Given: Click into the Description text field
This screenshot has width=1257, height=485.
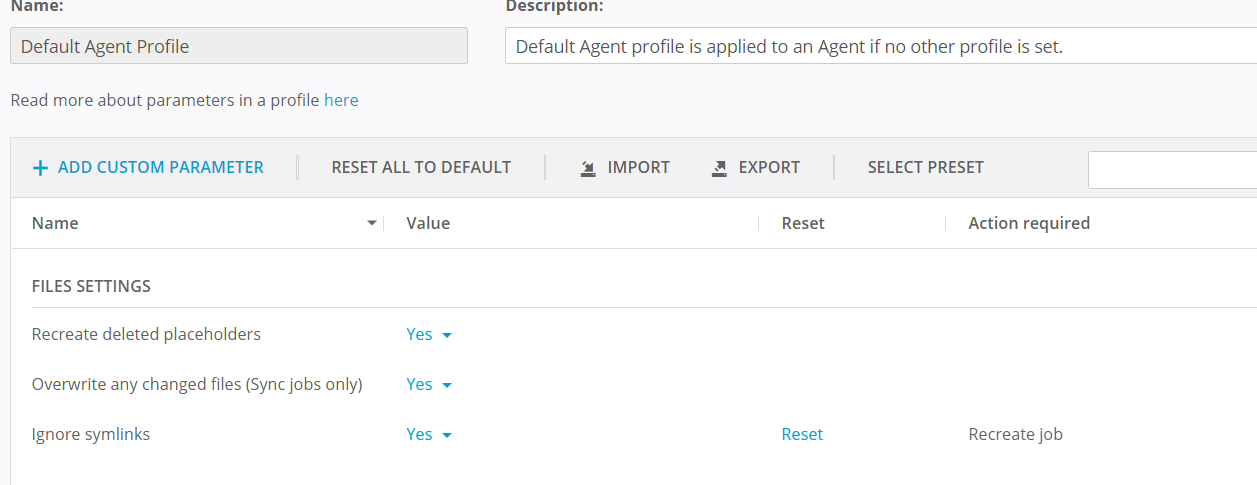Looking at the screenshot, I should tap(880, 46).
